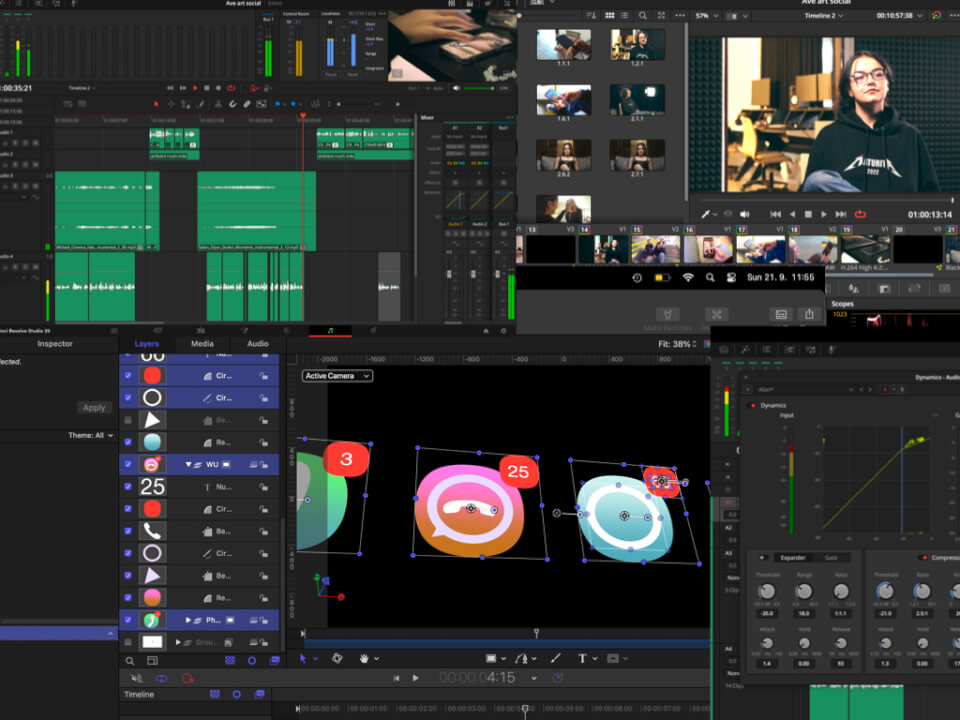Uncheck the WU group layer checkbox
960x720 pixels.
128,464
